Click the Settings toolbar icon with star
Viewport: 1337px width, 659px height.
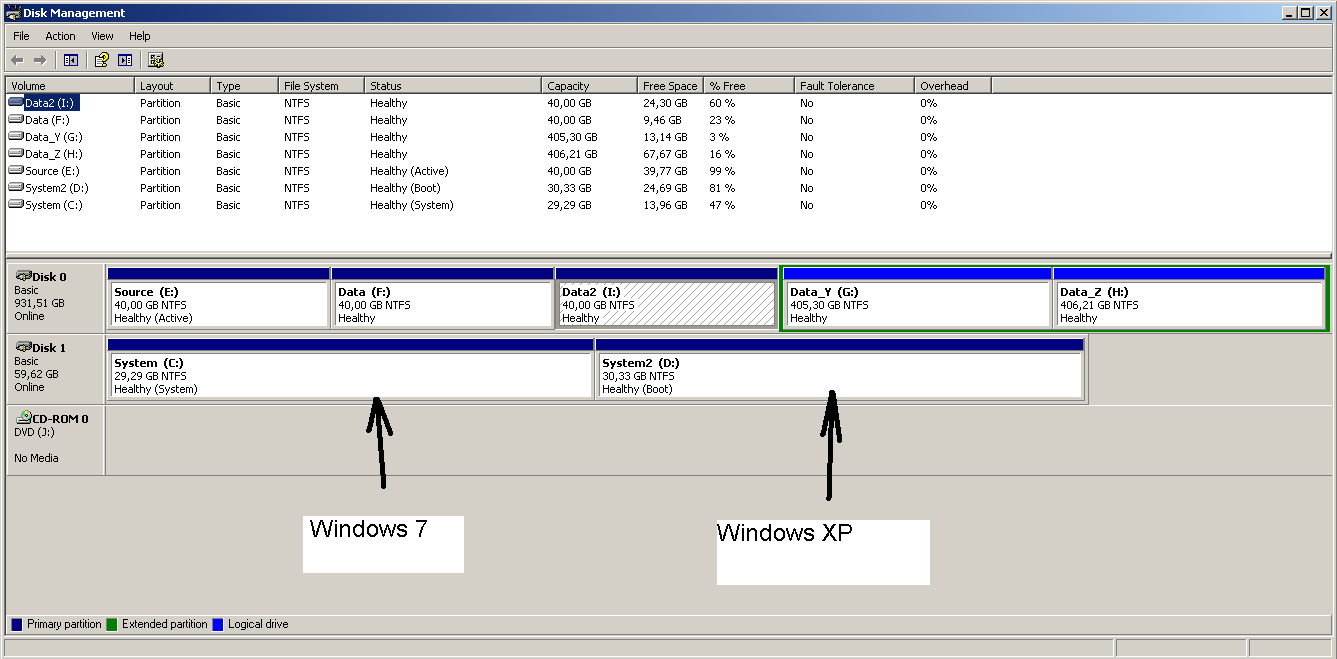pos(156,60)
